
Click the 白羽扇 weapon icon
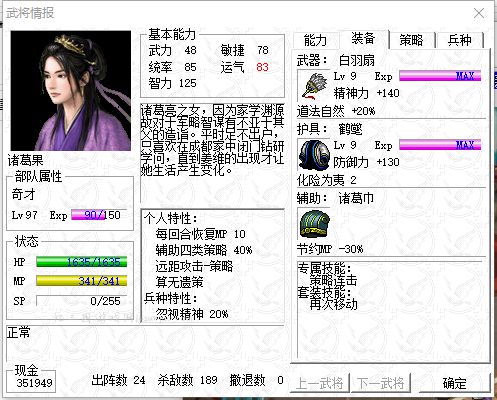click(x=313, y=86)
